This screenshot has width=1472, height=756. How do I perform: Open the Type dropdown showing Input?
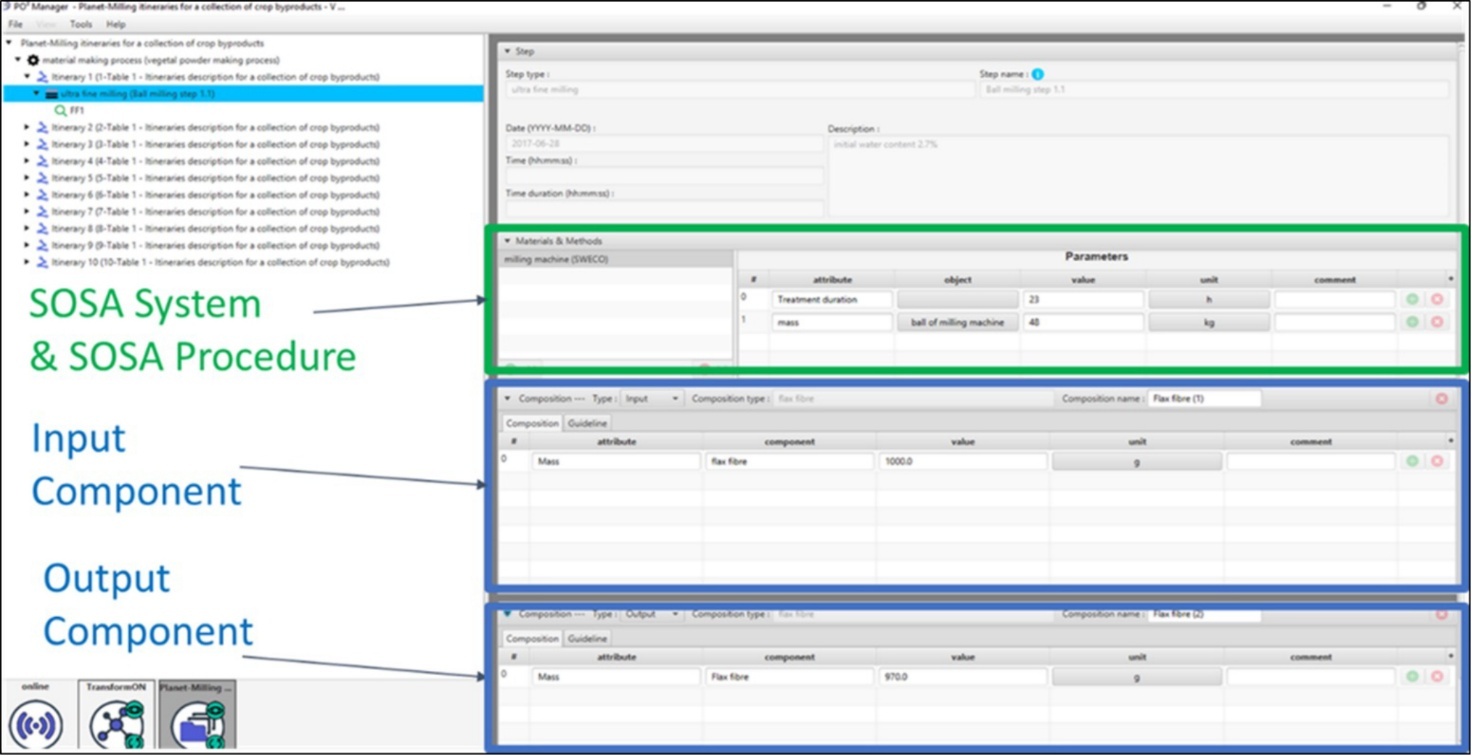coord(651,399)
